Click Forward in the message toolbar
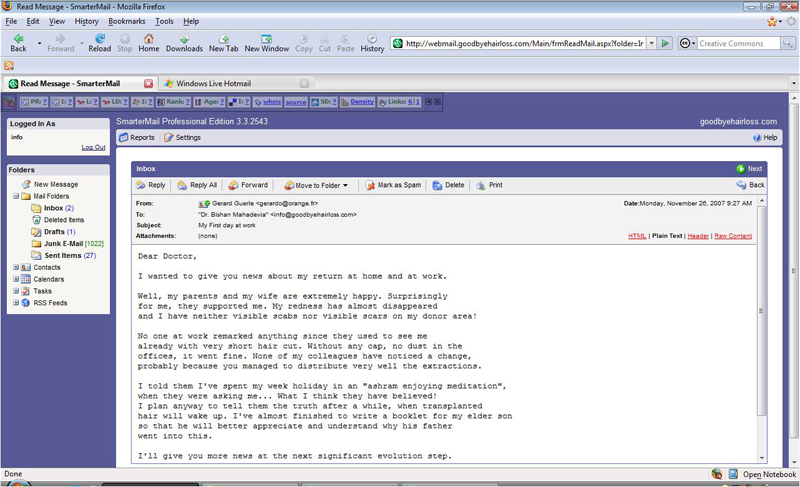800x487 pixels. pyautogui.click(x=247, y=185)
